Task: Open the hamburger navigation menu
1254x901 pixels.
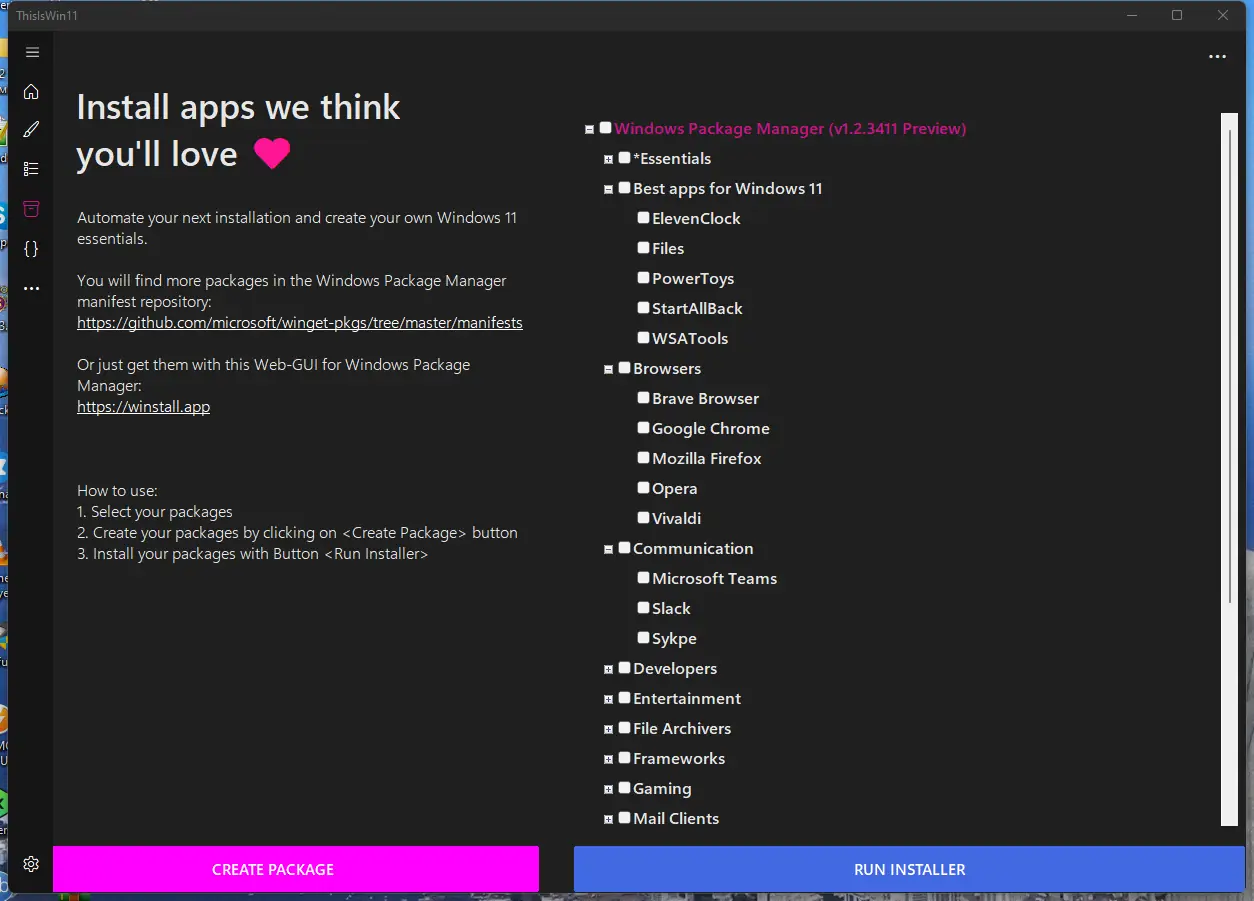Action: point(32,52)
